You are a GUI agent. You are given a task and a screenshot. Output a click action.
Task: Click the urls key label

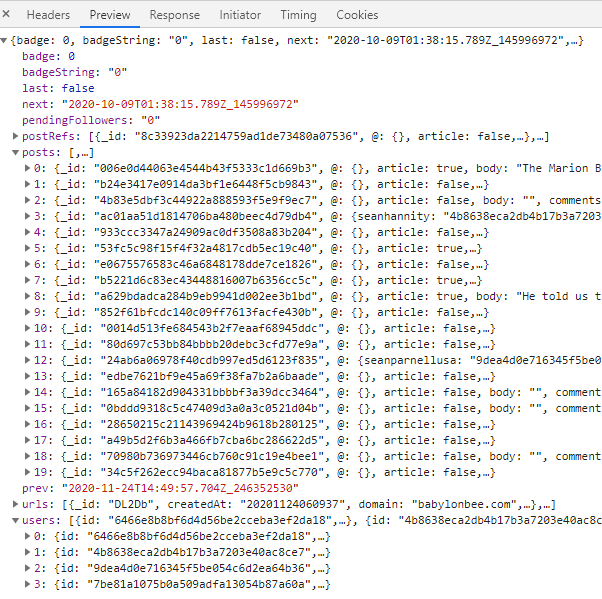click(x=35, y=504)
